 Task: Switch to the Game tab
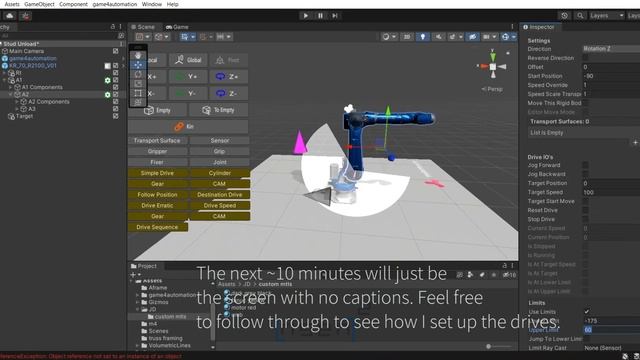click(x=177, y=27)
